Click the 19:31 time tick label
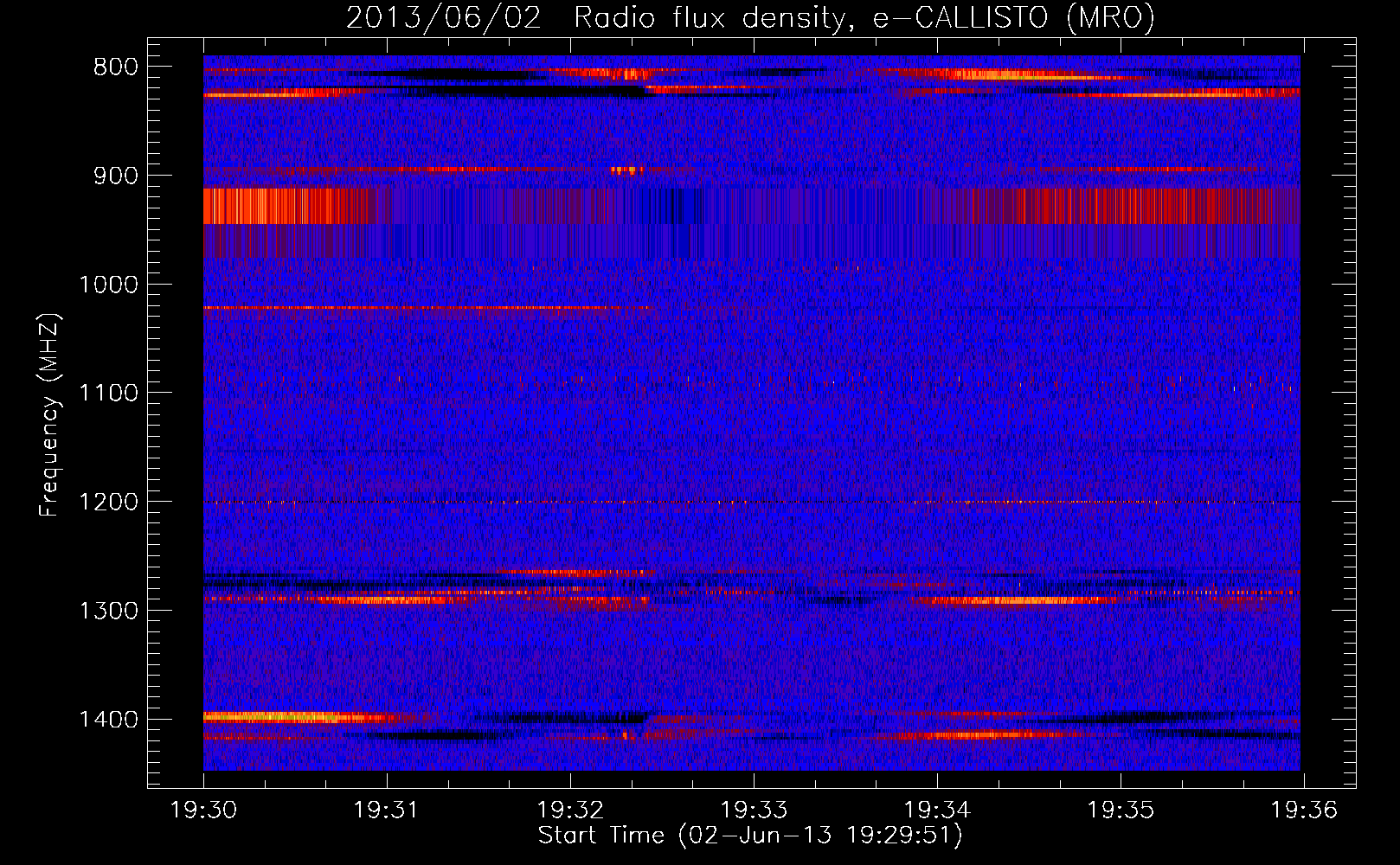Screen dimensions: 1400x865 [x=387, y=810]
